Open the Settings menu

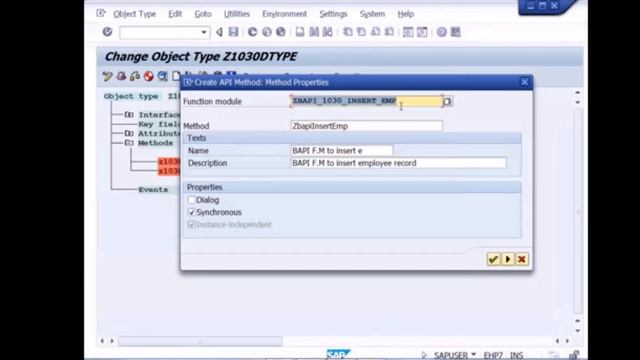(x=333, y=14)
